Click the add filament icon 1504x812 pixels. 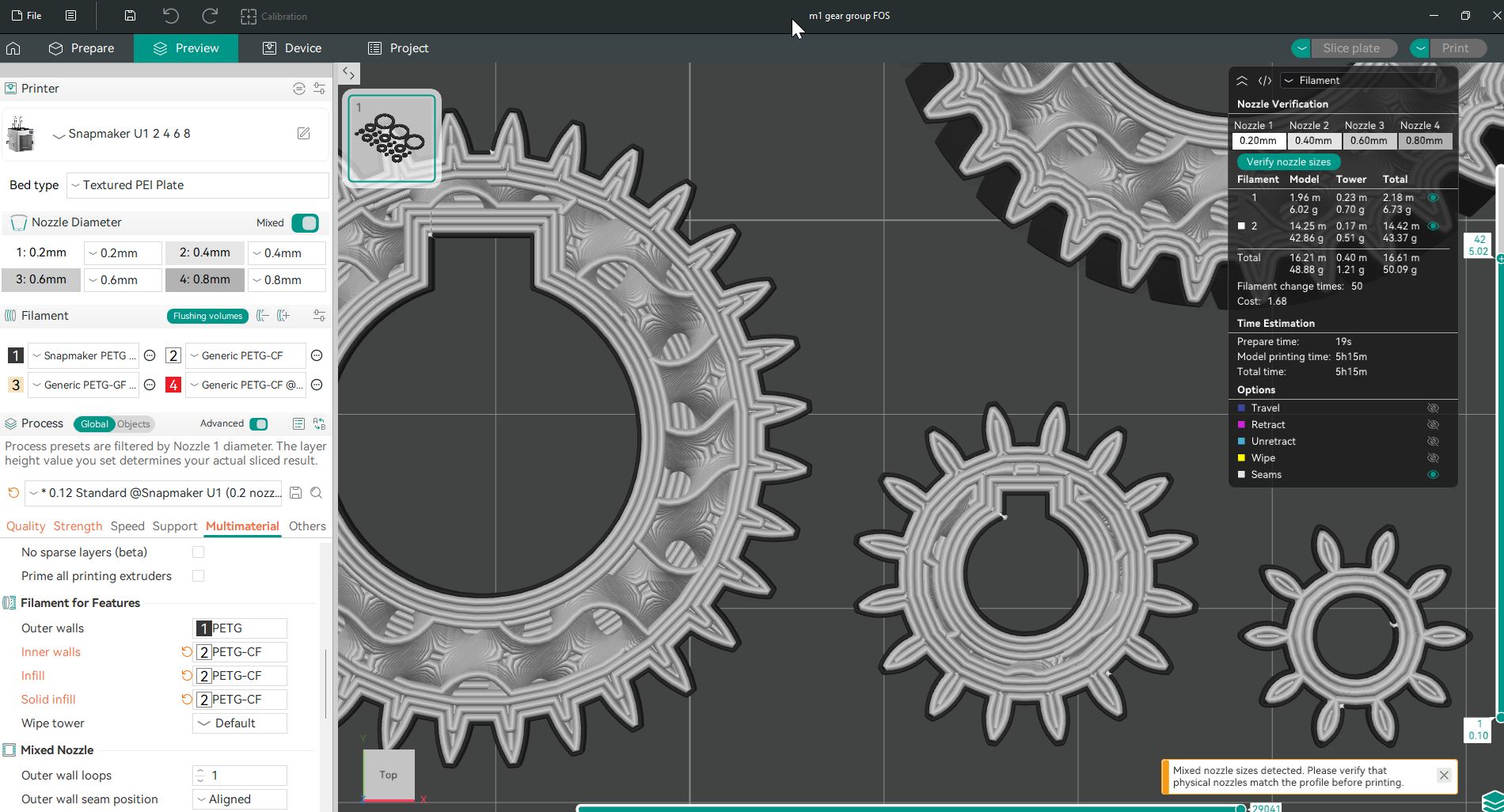tap(283, 316)
